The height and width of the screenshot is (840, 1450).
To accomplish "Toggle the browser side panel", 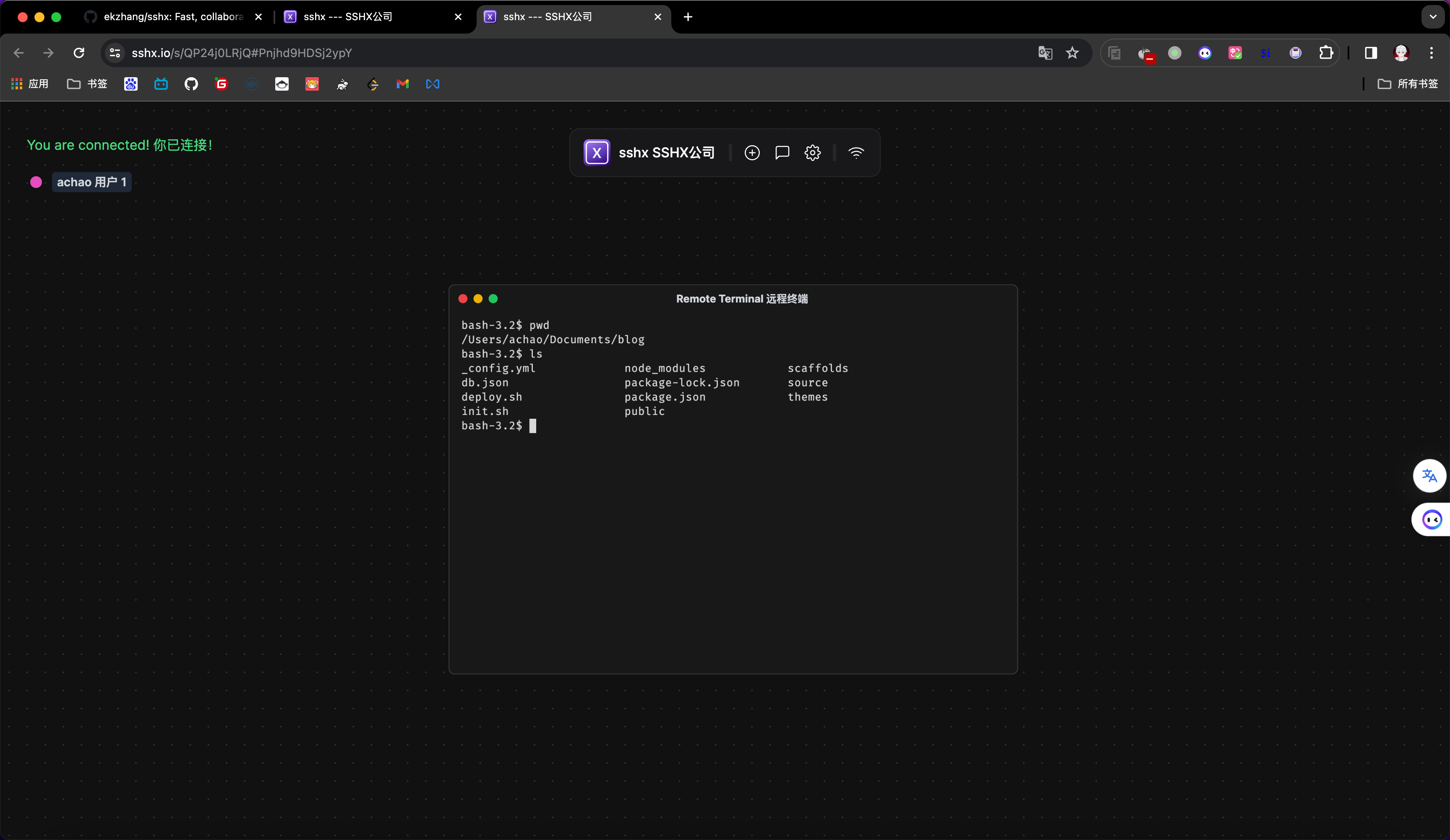I will [1371, 53].
